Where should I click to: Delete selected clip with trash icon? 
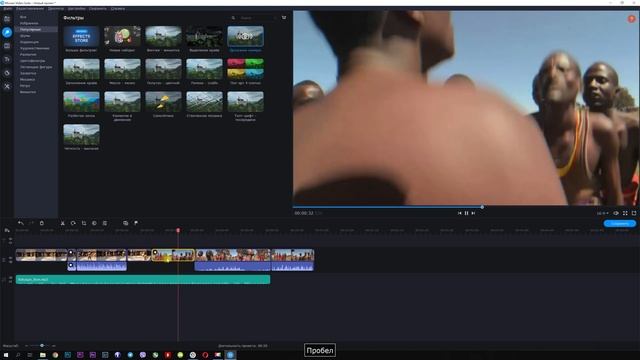point(42,223)
